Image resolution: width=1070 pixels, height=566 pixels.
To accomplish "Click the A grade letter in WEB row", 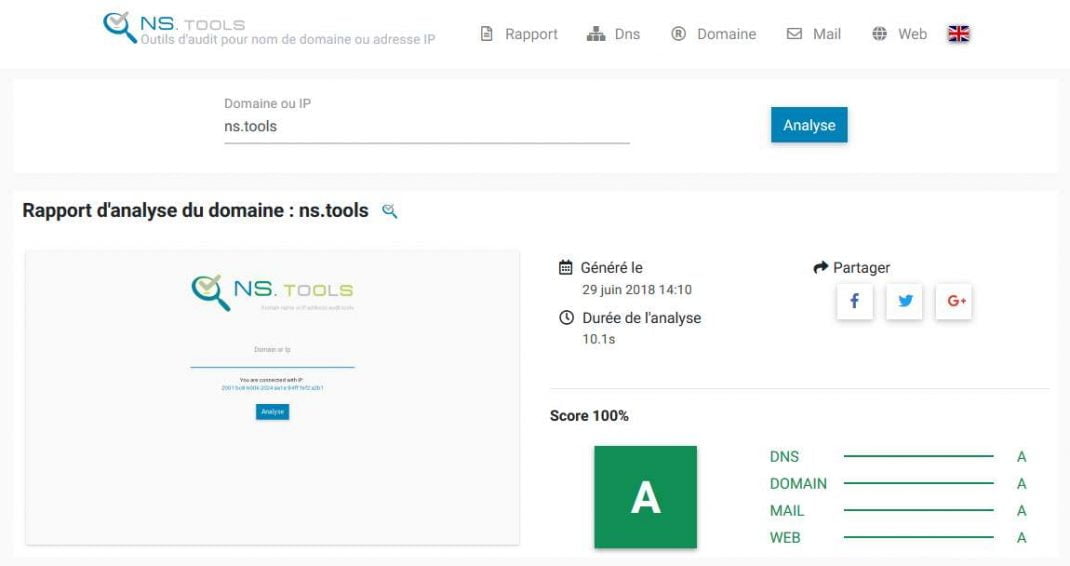I will [x=1022, y=538].
